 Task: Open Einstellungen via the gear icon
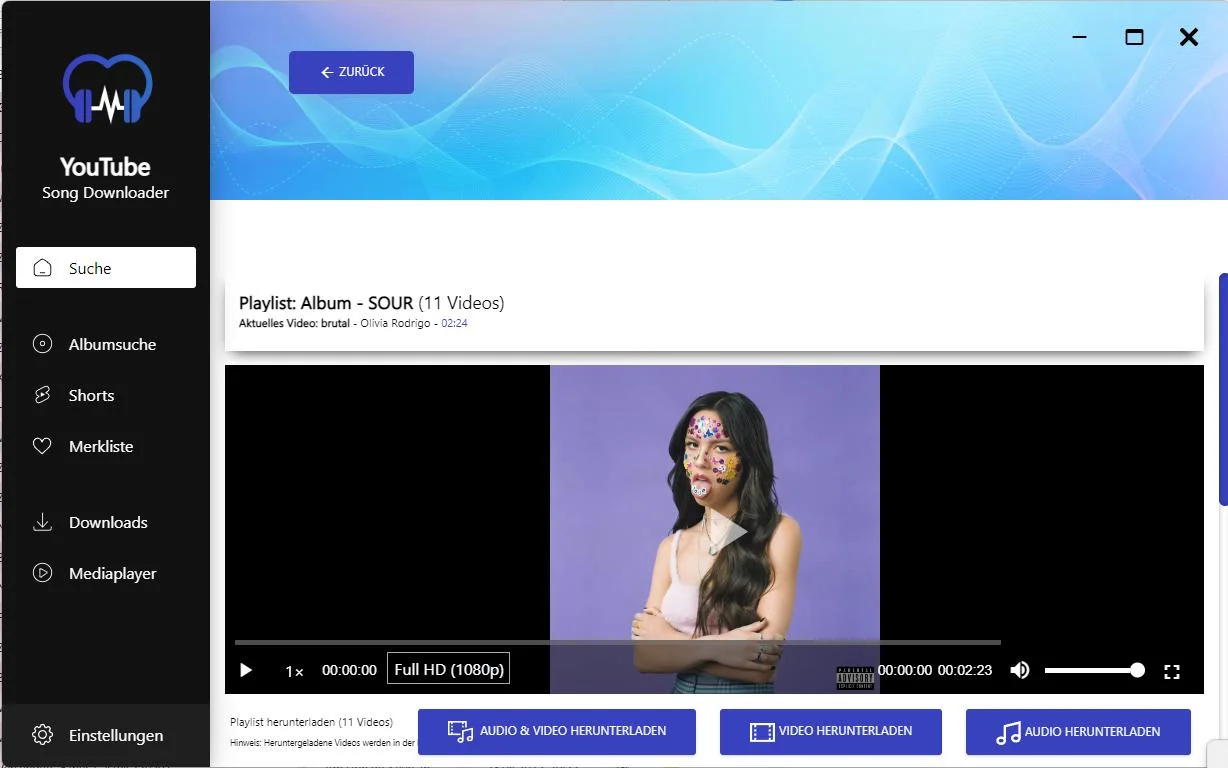[42, 735]
